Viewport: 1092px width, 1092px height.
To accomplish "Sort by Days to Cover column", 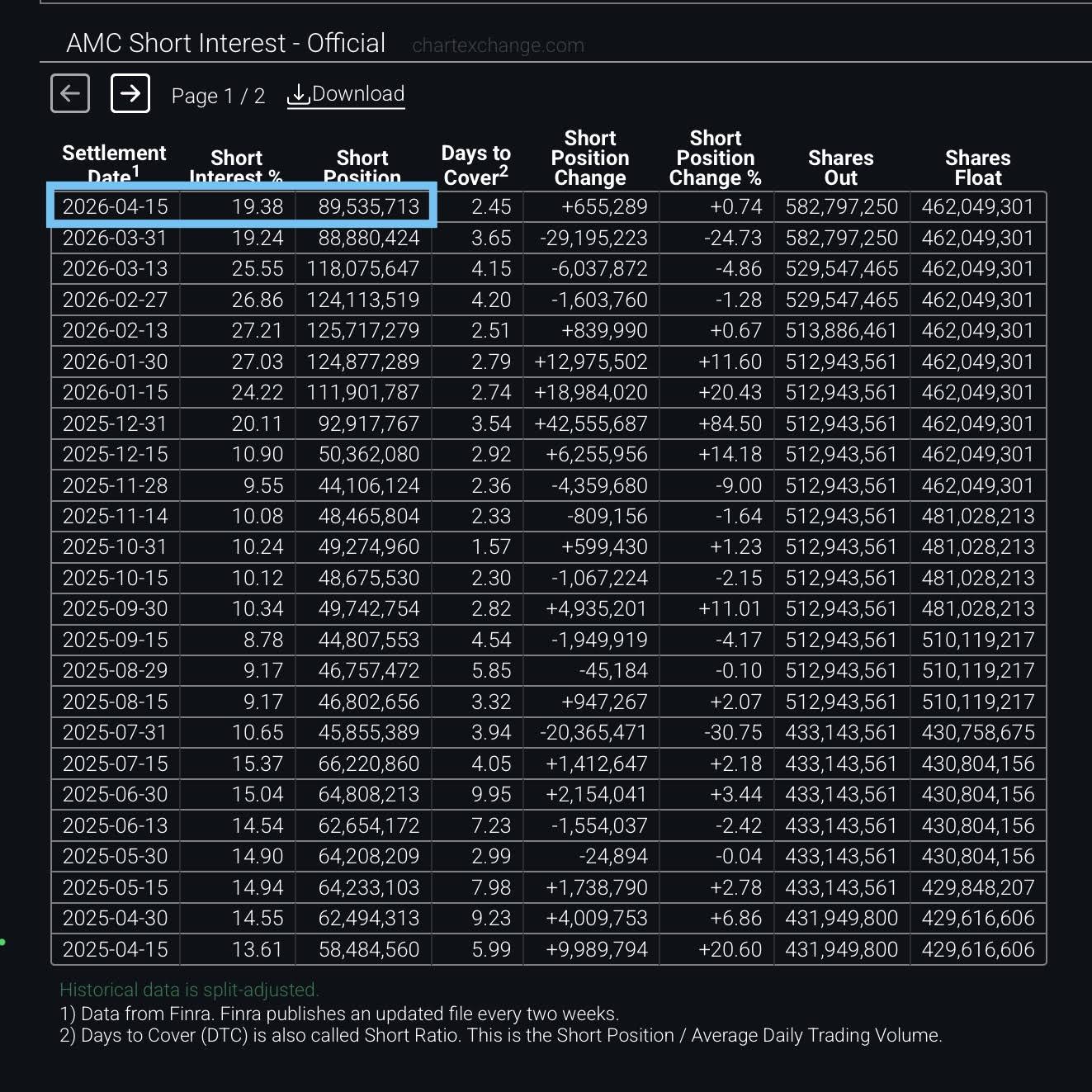I will (x=475, y=164).
